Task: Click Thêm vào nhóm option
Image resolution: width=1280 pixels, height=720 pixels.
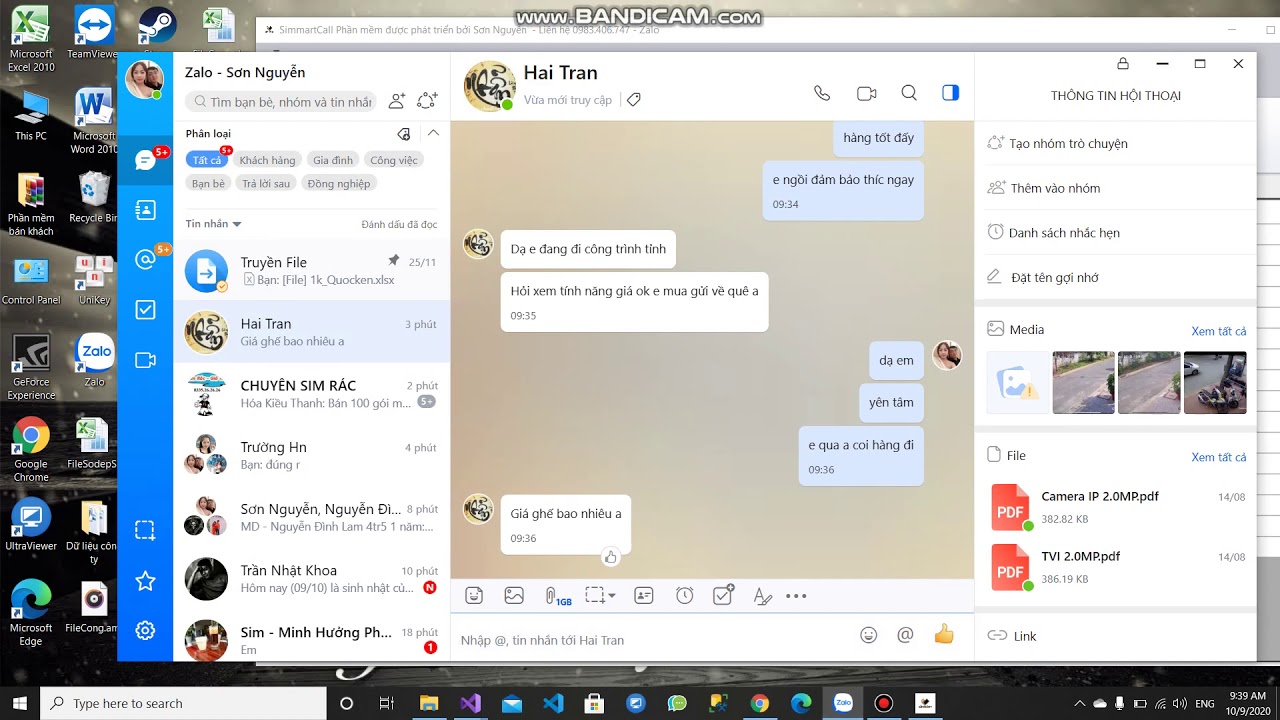Action: (x=1116, y=188)
